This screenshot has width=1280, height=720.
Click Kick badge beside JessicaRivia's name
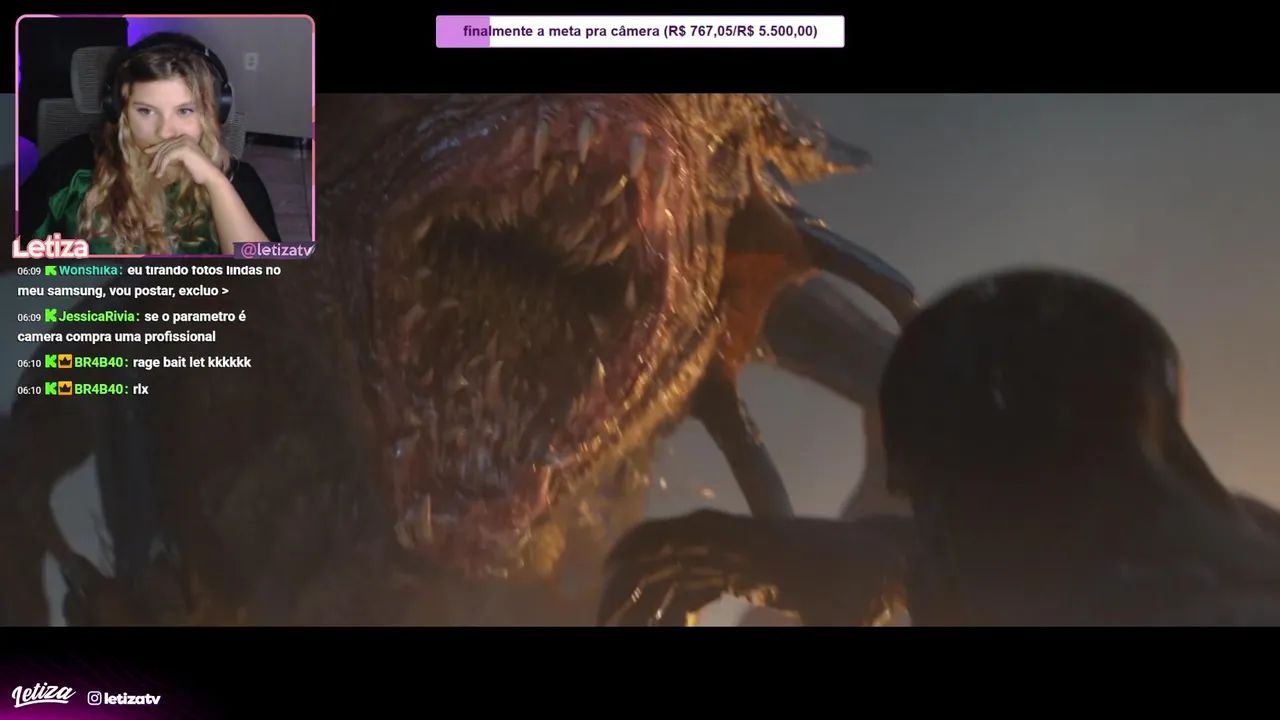pyautogui.click(x=51, y=316)
